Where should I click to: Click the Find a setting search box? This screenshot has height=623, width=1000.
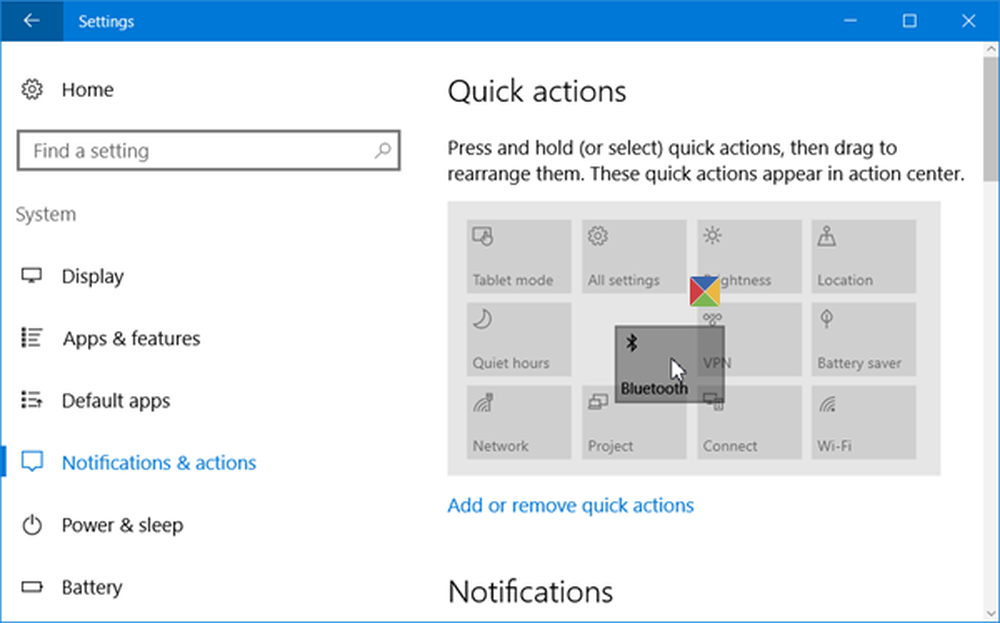(200, 151)
